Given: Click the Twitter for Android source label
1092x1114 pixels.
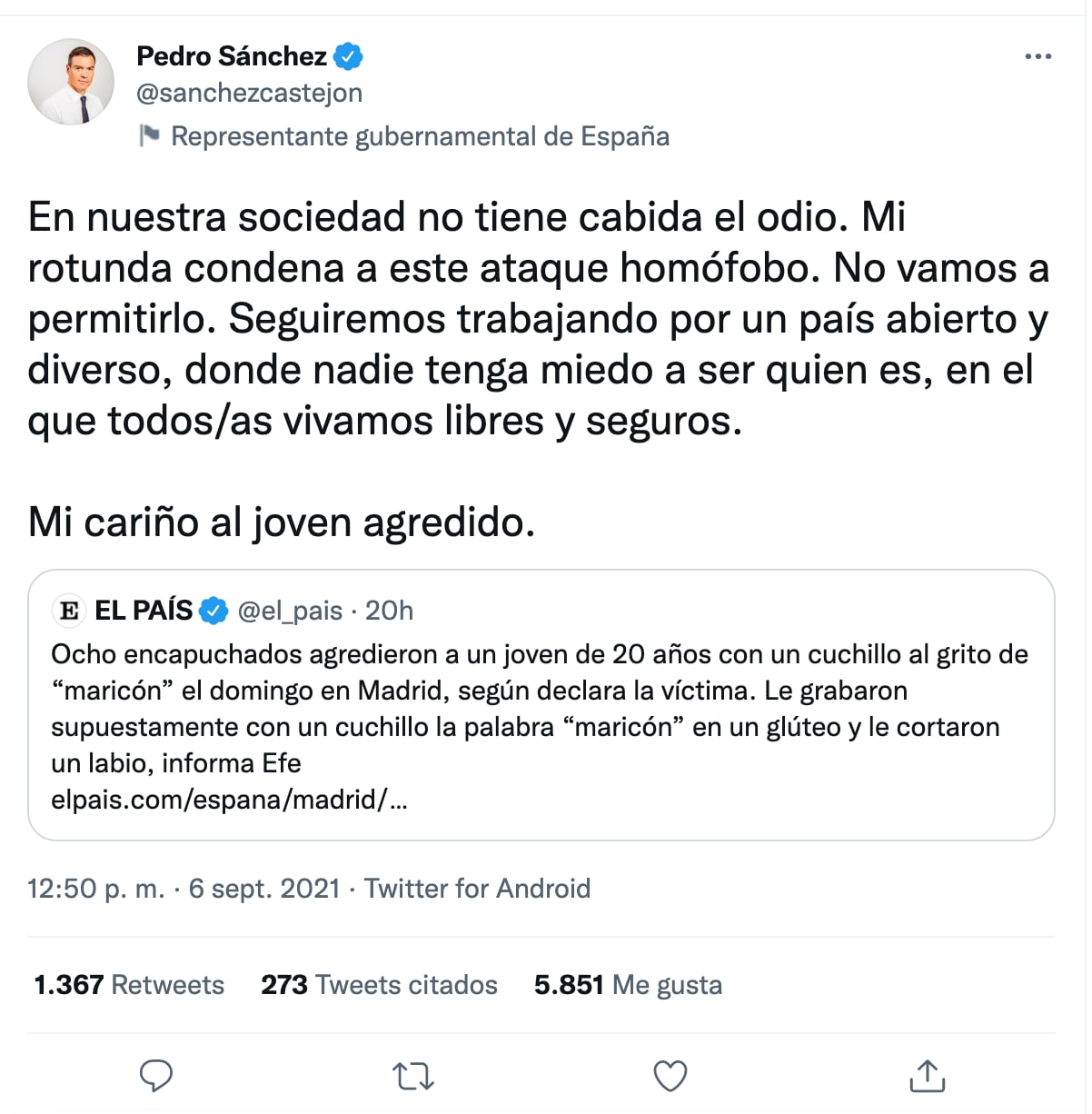Looking at the screenshot, I should click(x=477, y=888).
